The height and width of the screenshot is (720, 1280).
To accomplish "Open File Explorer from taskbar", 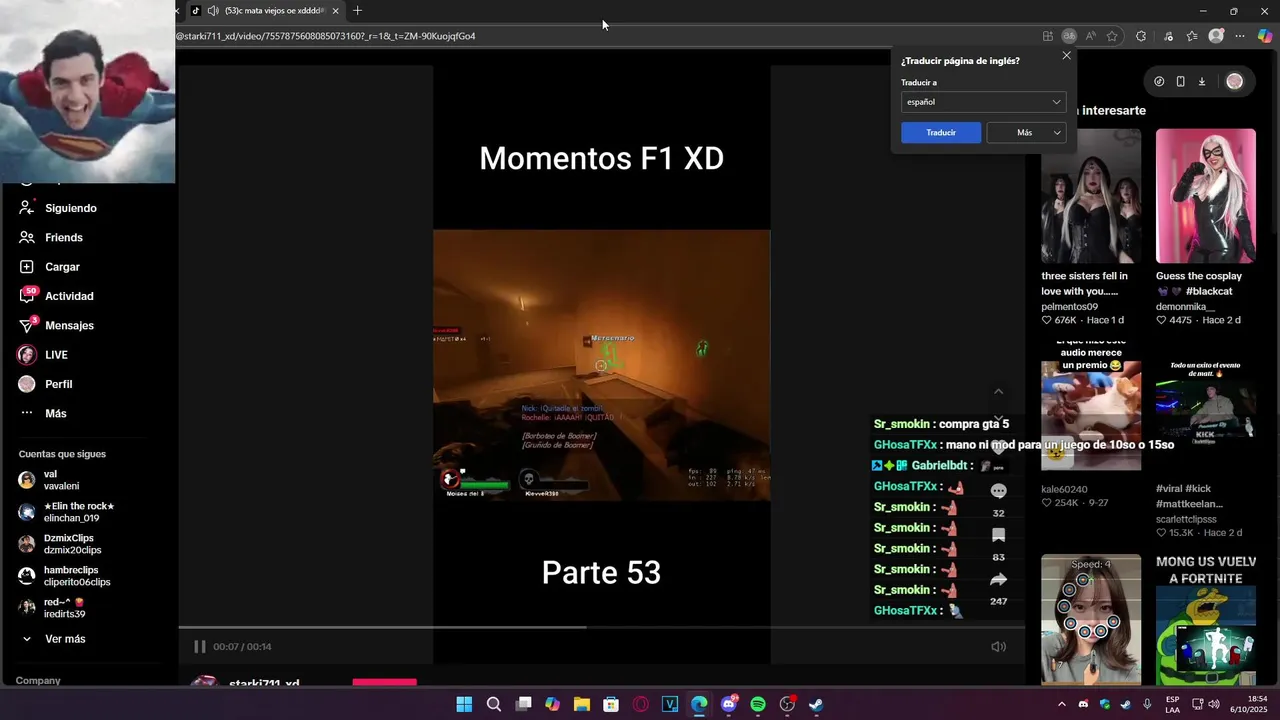I will click(x=582, y=704).
